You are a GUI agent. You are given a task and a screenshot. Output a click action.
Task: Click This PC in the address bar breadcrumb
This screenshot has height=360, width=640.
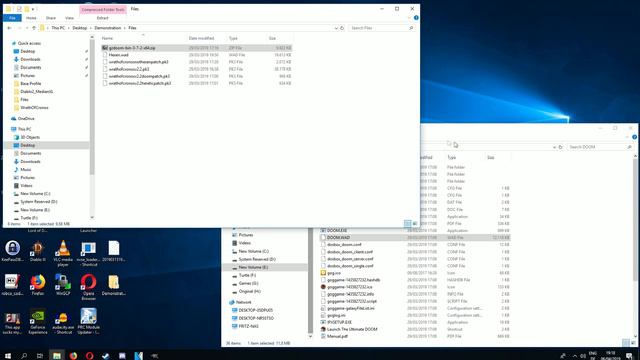coord(58,28)
